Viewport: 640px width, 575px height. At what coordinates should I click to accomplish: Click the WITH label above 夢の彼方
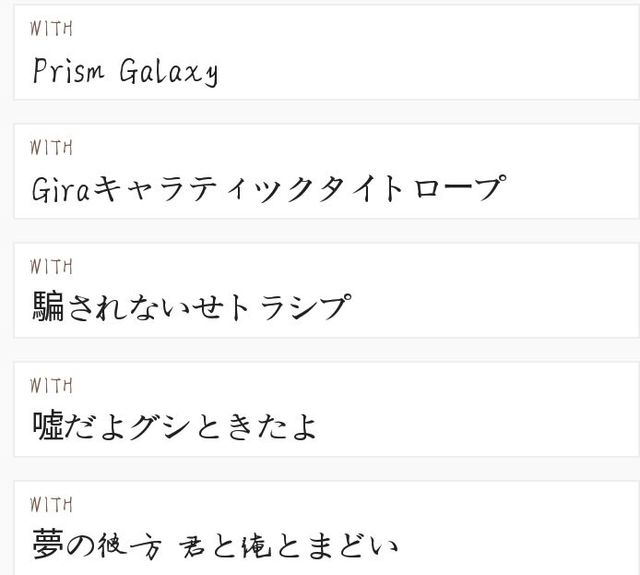[51, 505]
